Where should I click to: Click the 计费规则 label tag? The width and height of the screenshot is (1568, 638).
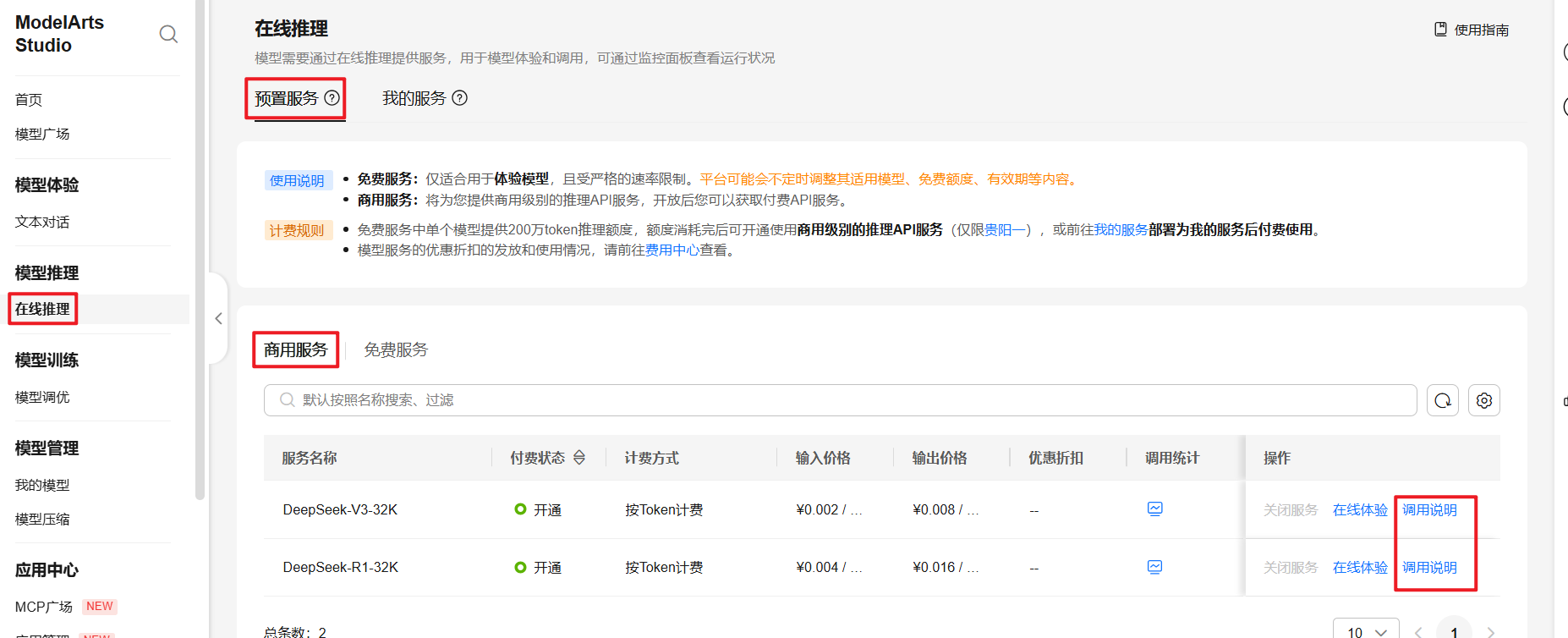297,230
